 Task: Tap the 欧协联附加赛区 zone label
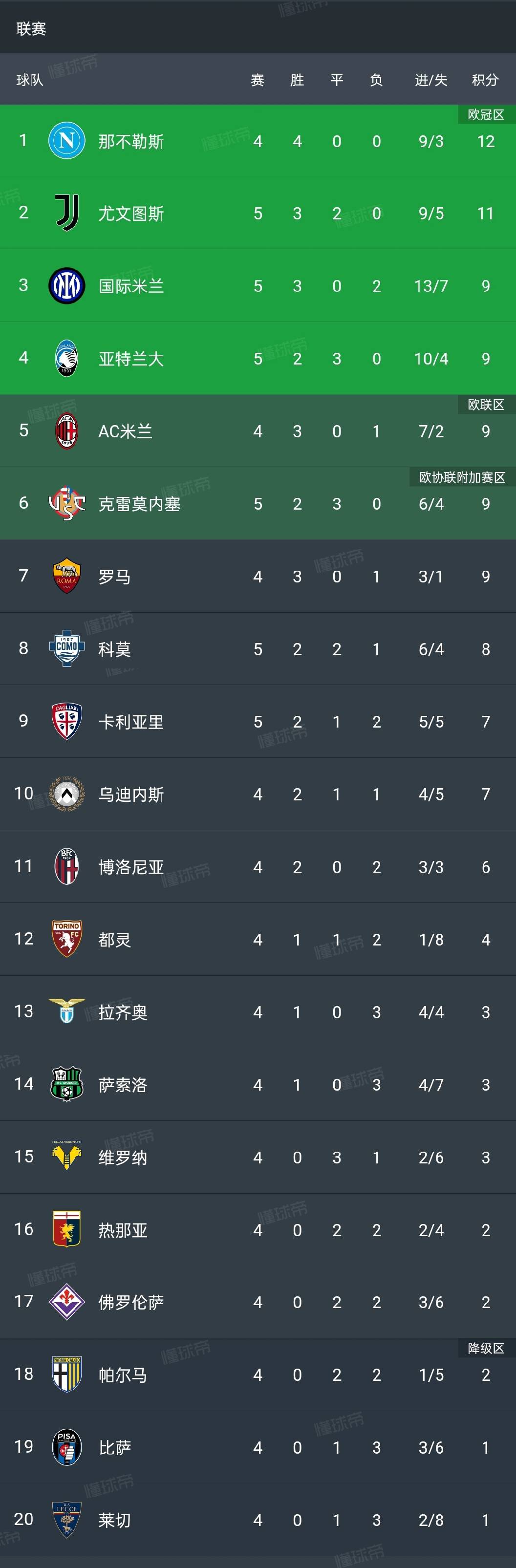point(462,477)
